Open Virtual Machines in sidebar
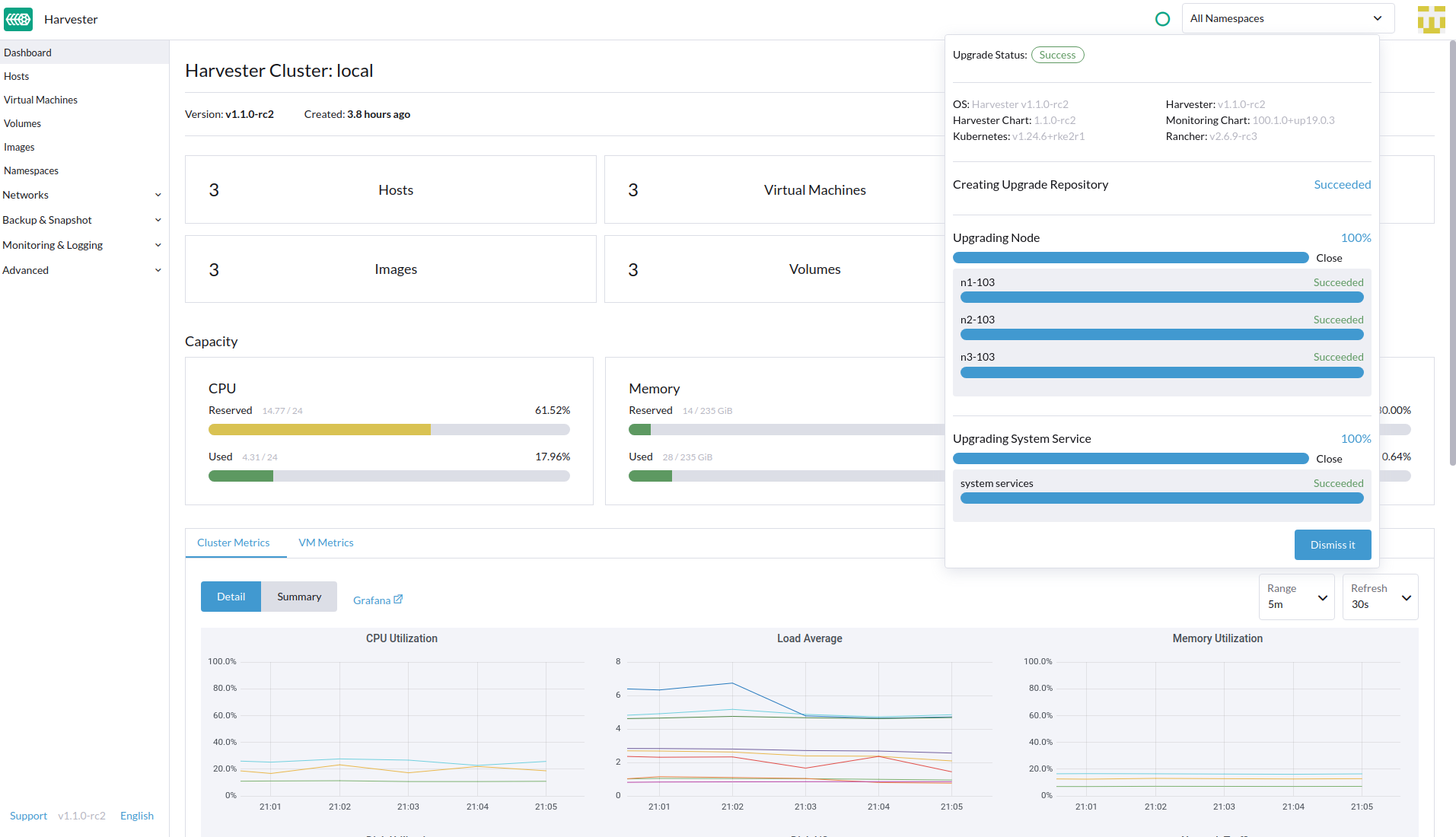 [x=84, y=100]
